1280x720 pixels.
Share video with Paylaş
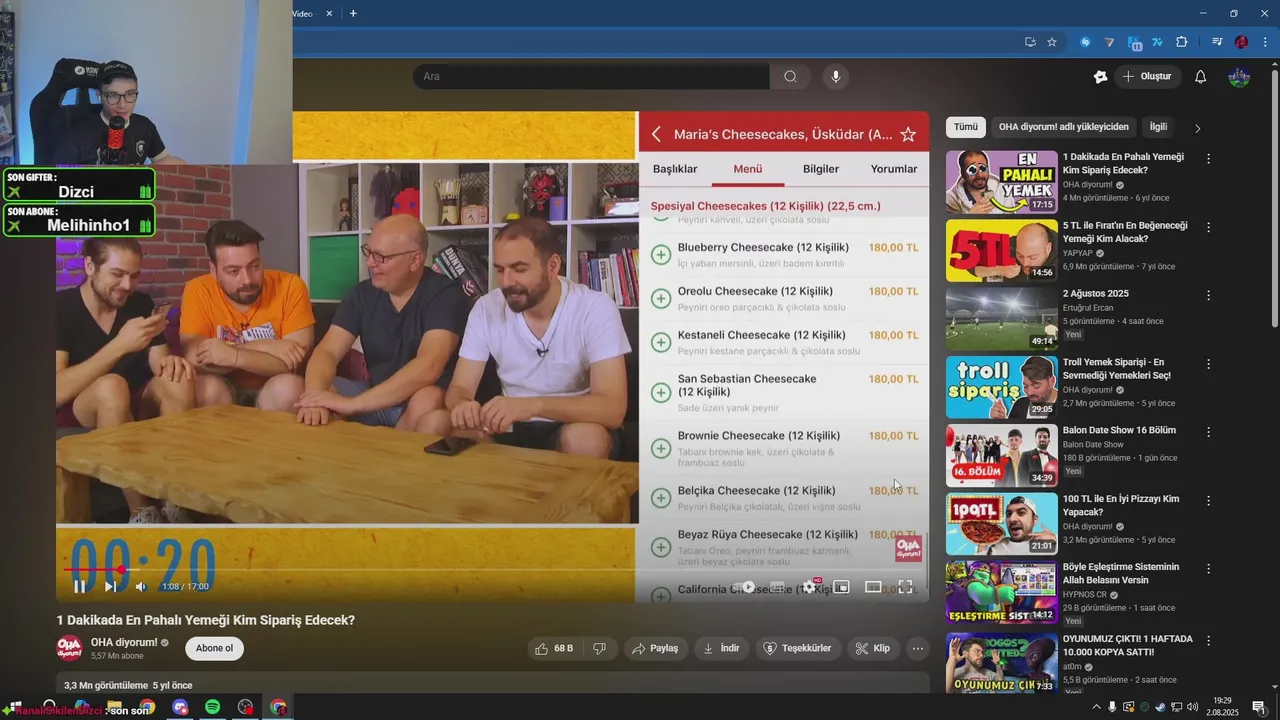[x=655, y=648]
